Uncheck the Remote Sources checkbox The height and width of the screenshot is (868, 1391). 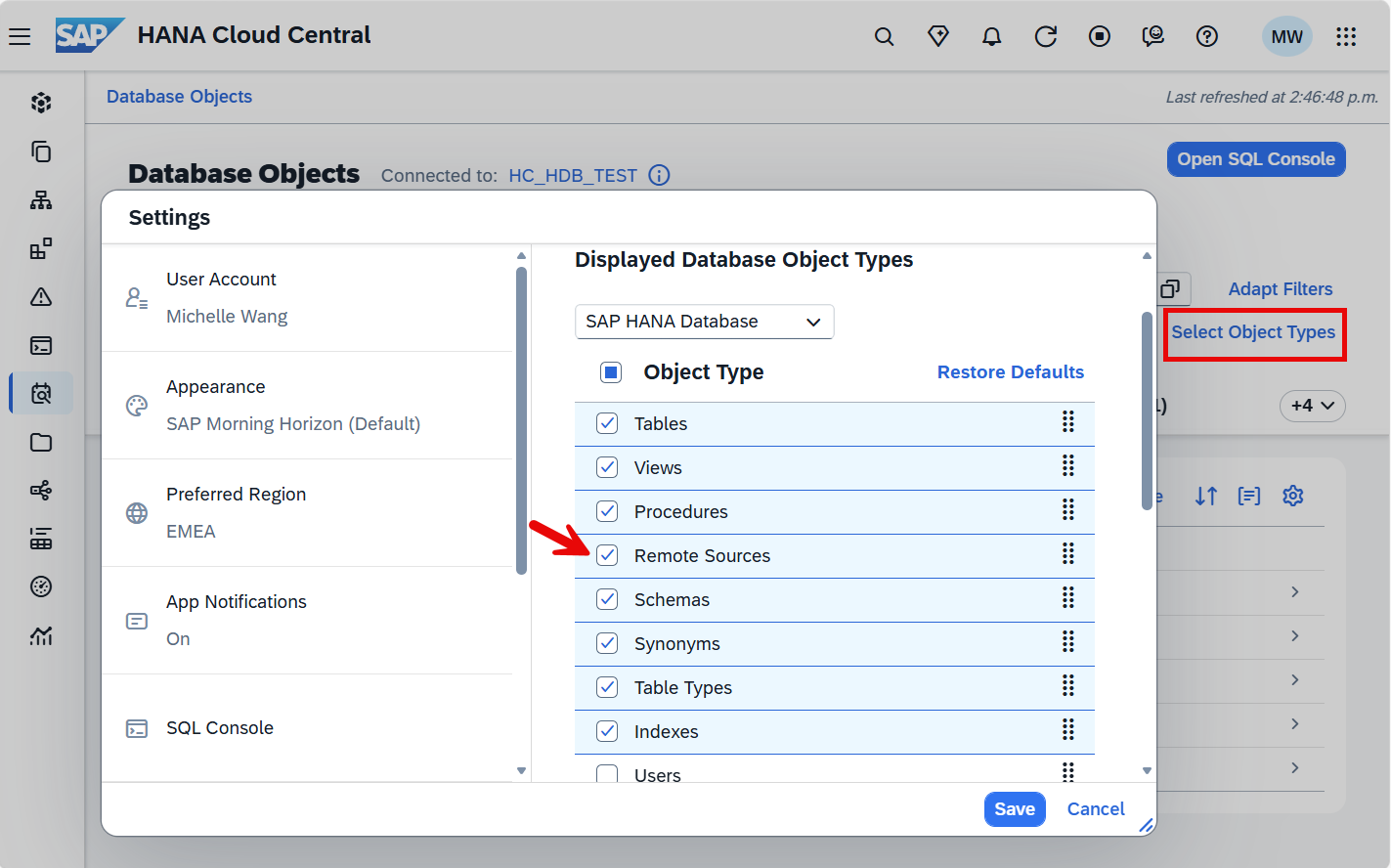pos(607,555)
